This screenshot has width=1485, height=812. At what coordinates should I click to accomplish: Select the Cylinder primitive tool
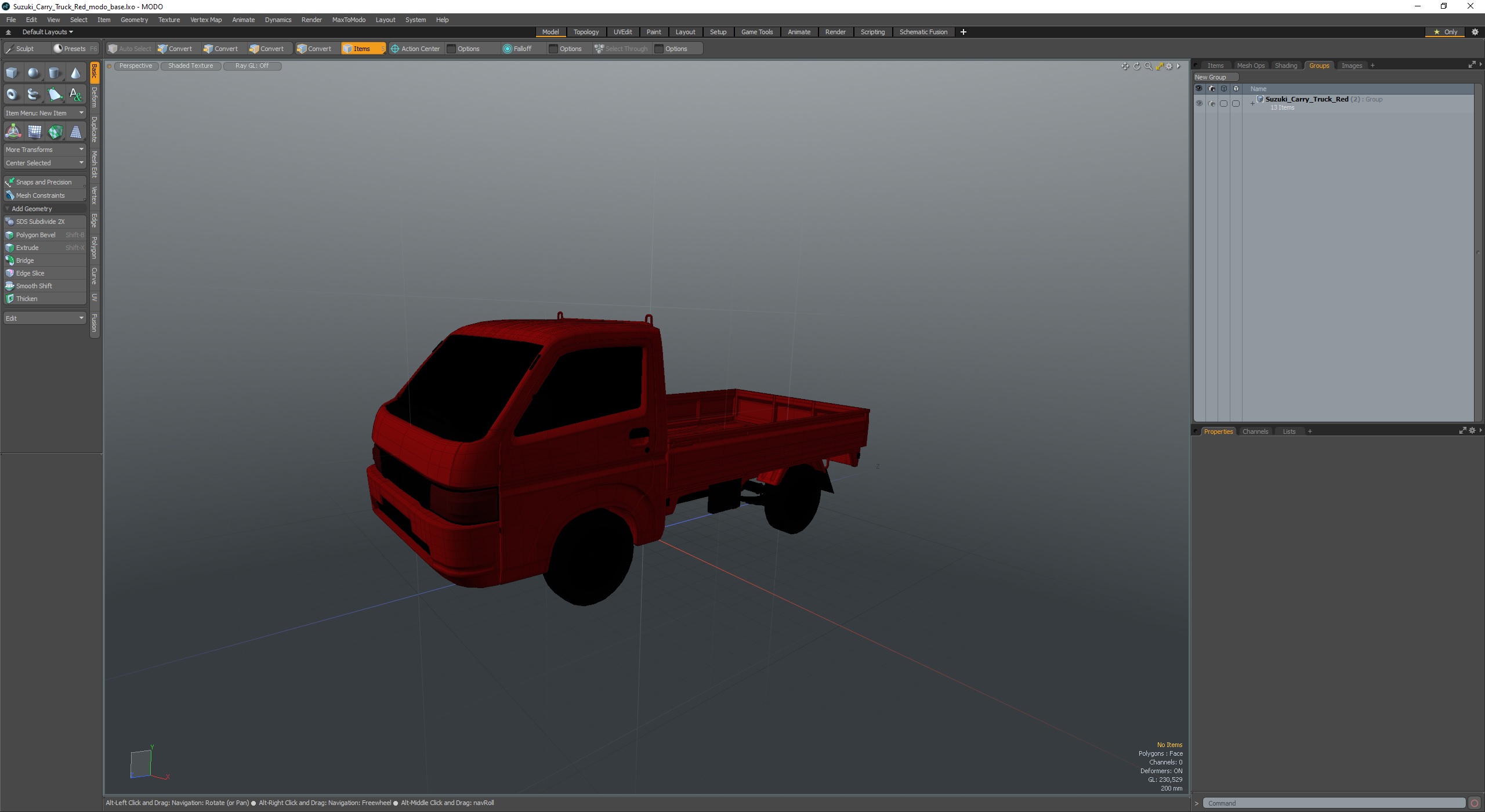(55, 73)
